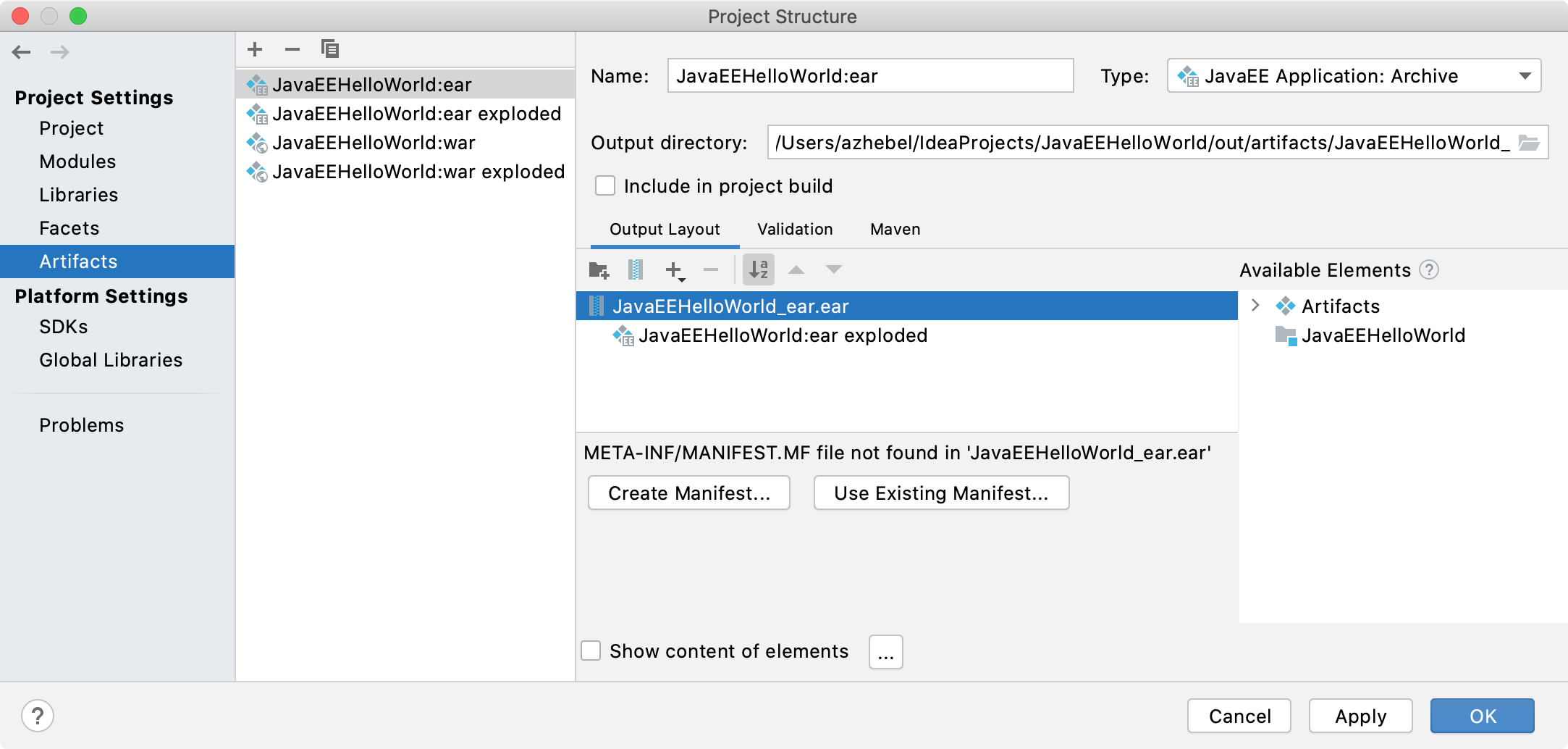This screenshot has width=1568, height=749.
Task: Click the Apply button
Action: [1361, 716]
